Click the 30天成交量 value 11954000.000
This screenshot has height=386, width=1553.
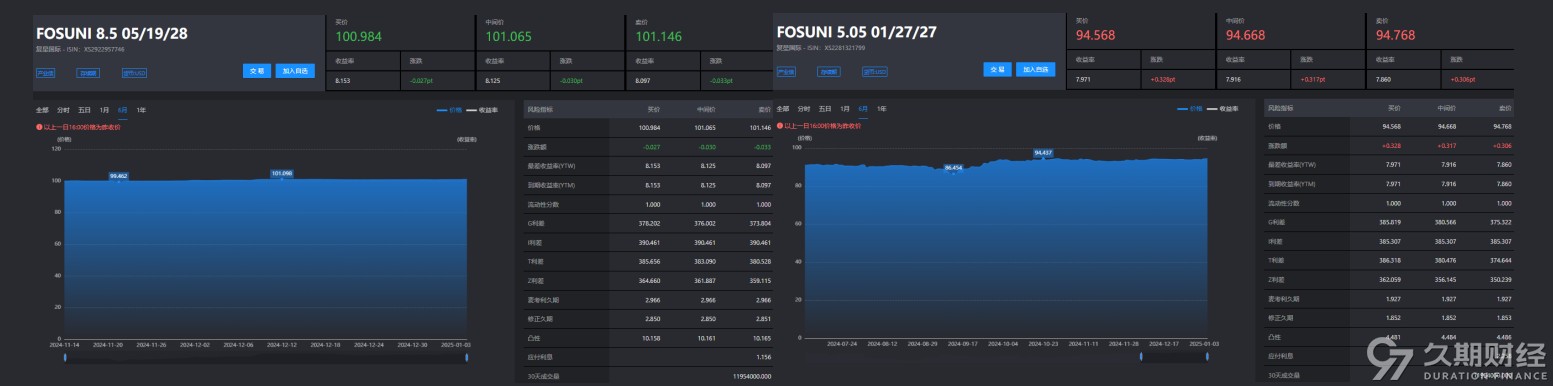(x=751, y=375)
